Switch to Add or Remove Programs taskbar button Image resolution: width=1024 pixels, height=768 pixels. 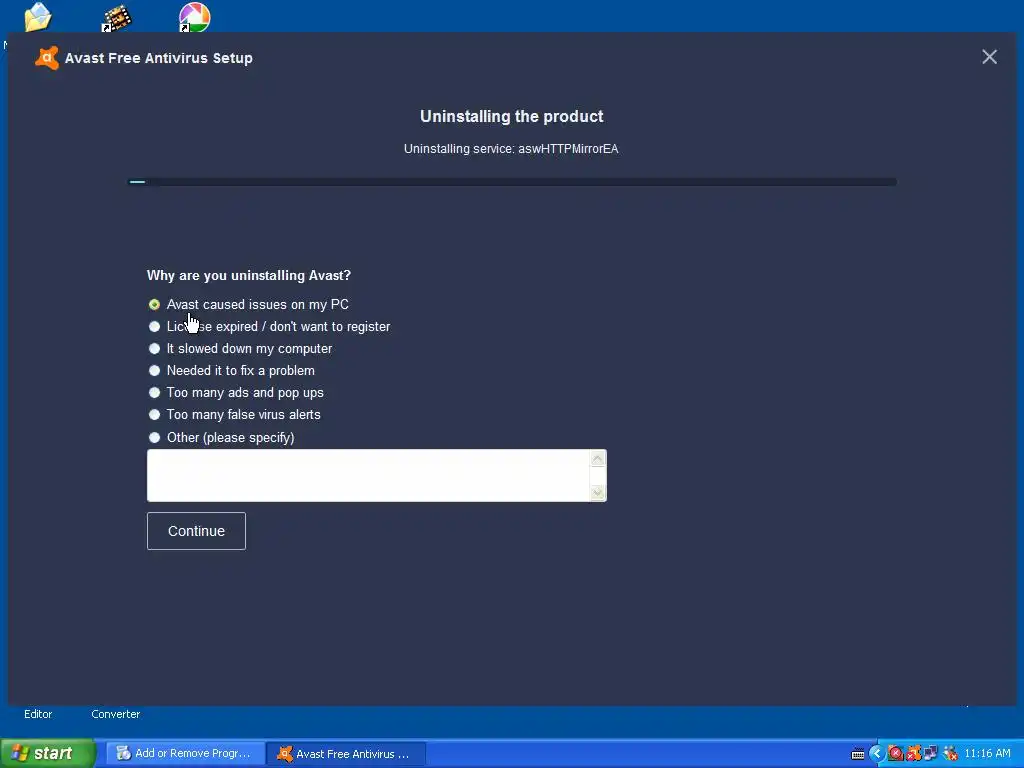click(185, 753)
